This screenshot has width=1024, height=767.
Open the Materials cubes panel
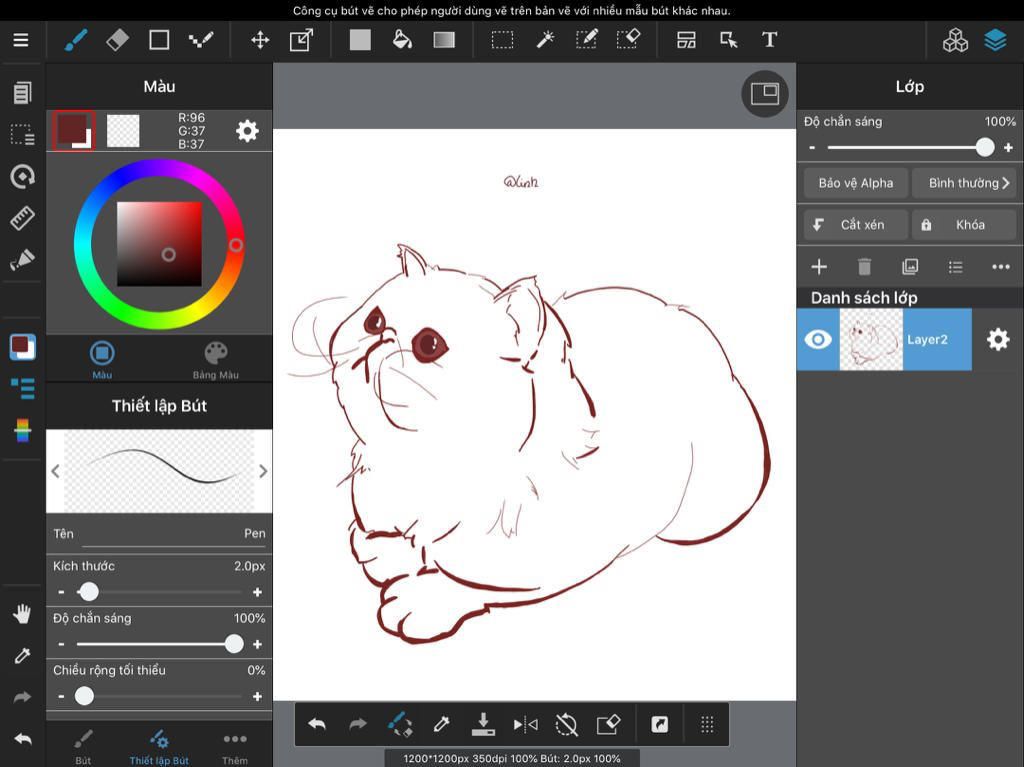(x=955, y=40)
